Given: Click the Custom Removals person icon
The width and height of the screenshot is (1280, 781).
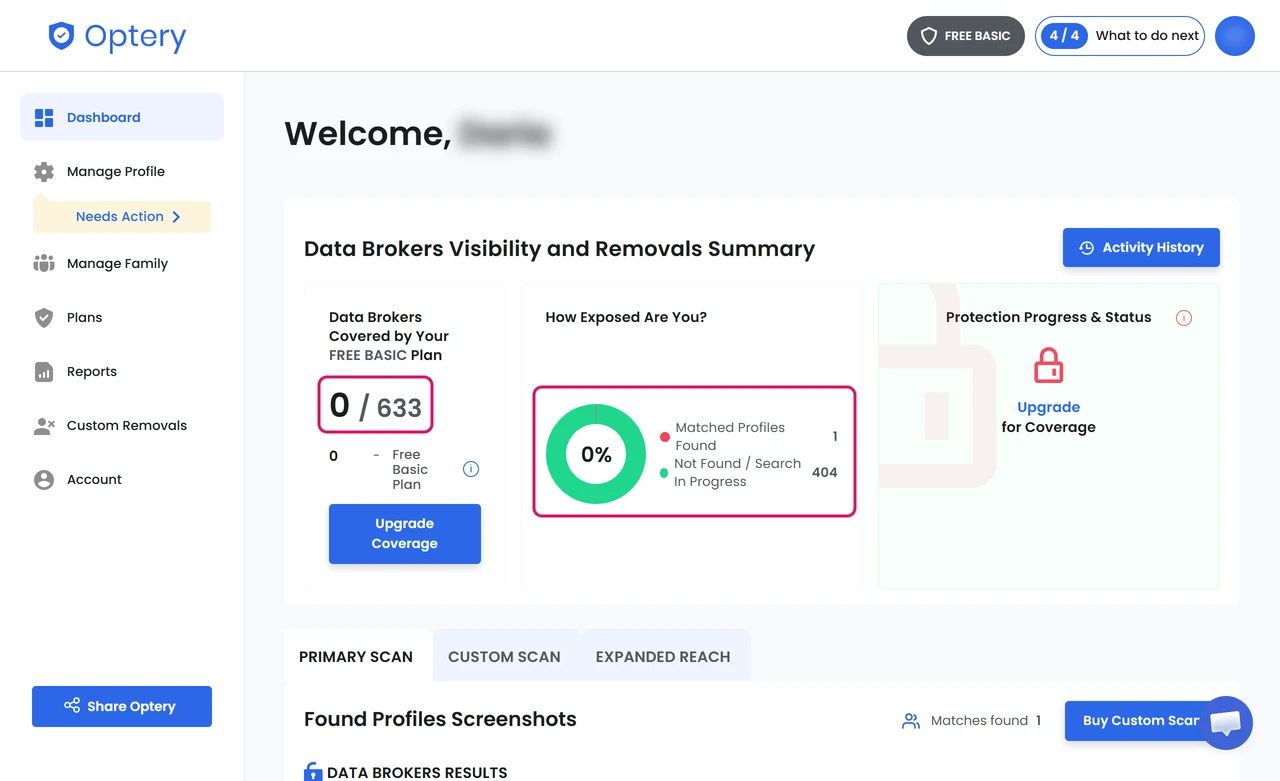Looking at the screenshot, I should coord(44,426).
